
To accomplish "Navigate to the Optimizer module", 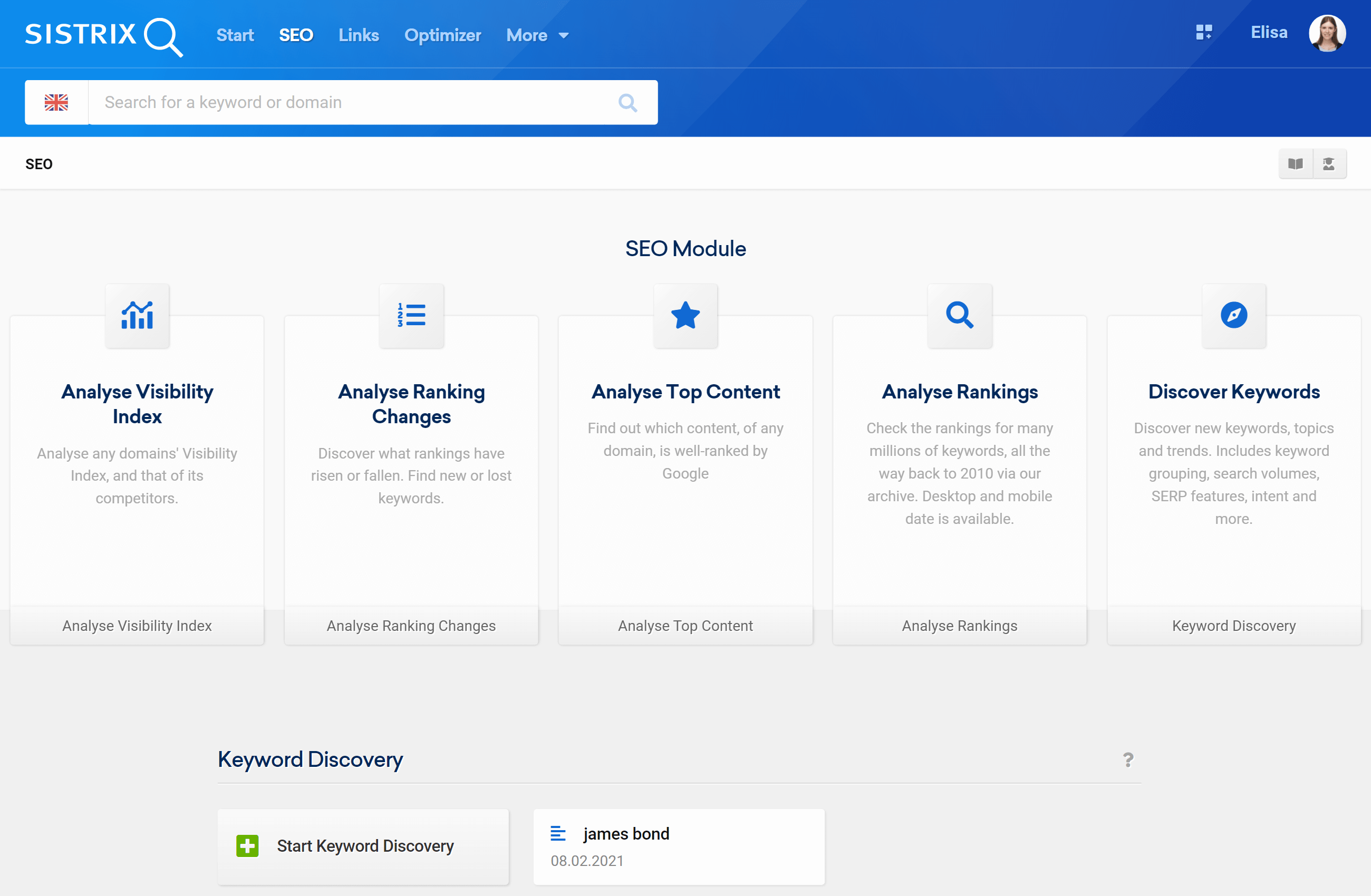I will tap(442, 35).
